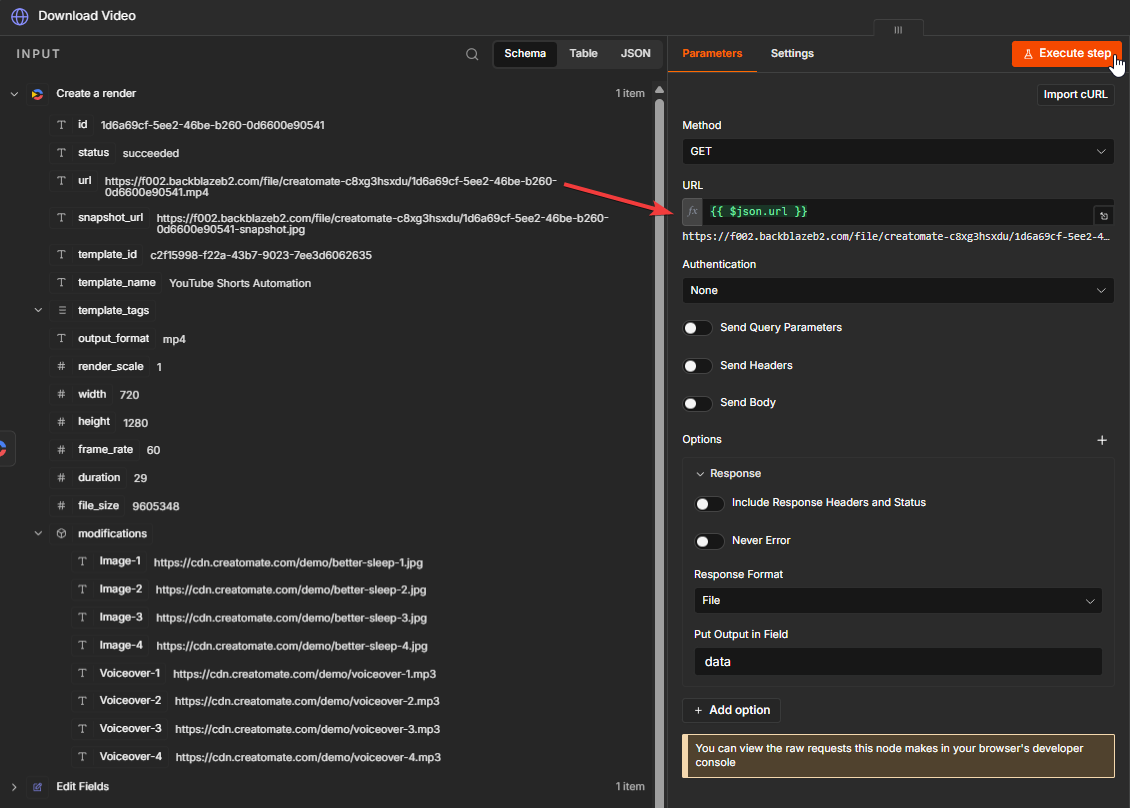Click the file_size value 9605348
Image resolution: width=1130 pixels, height=808 pixels.
[x=156, y=506]
